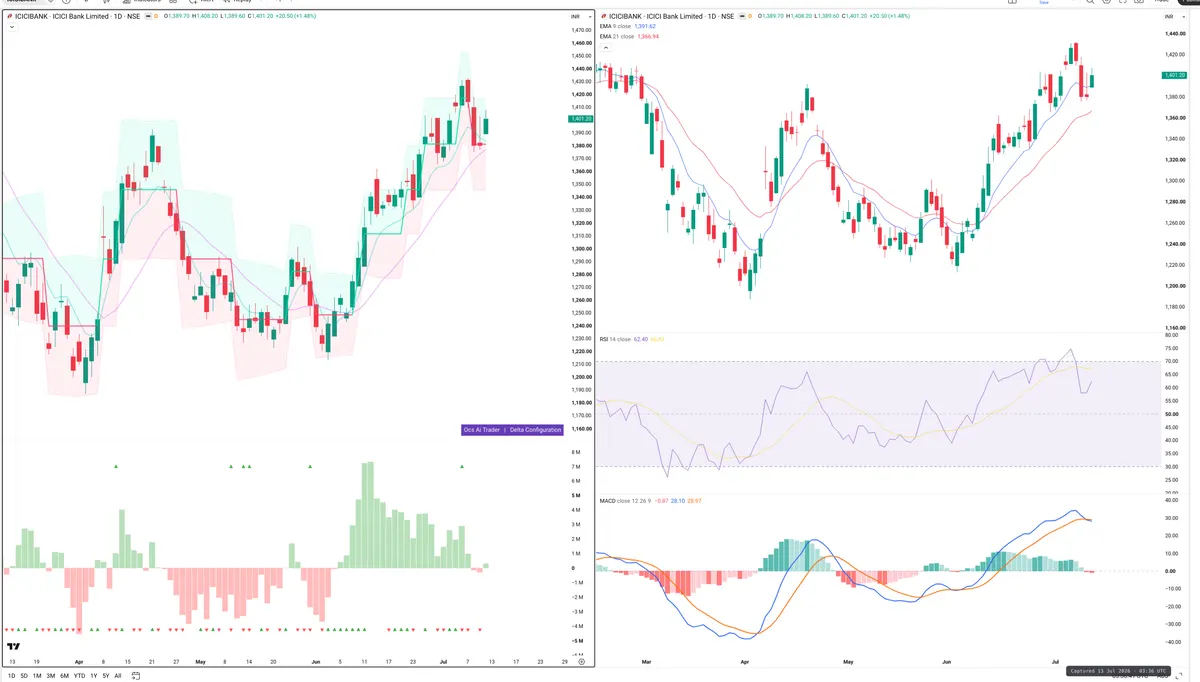The height and width of the screenshot is (682, 1200).
Task: Click 40.00 on the MACD scale
Action: point(1171,500)
